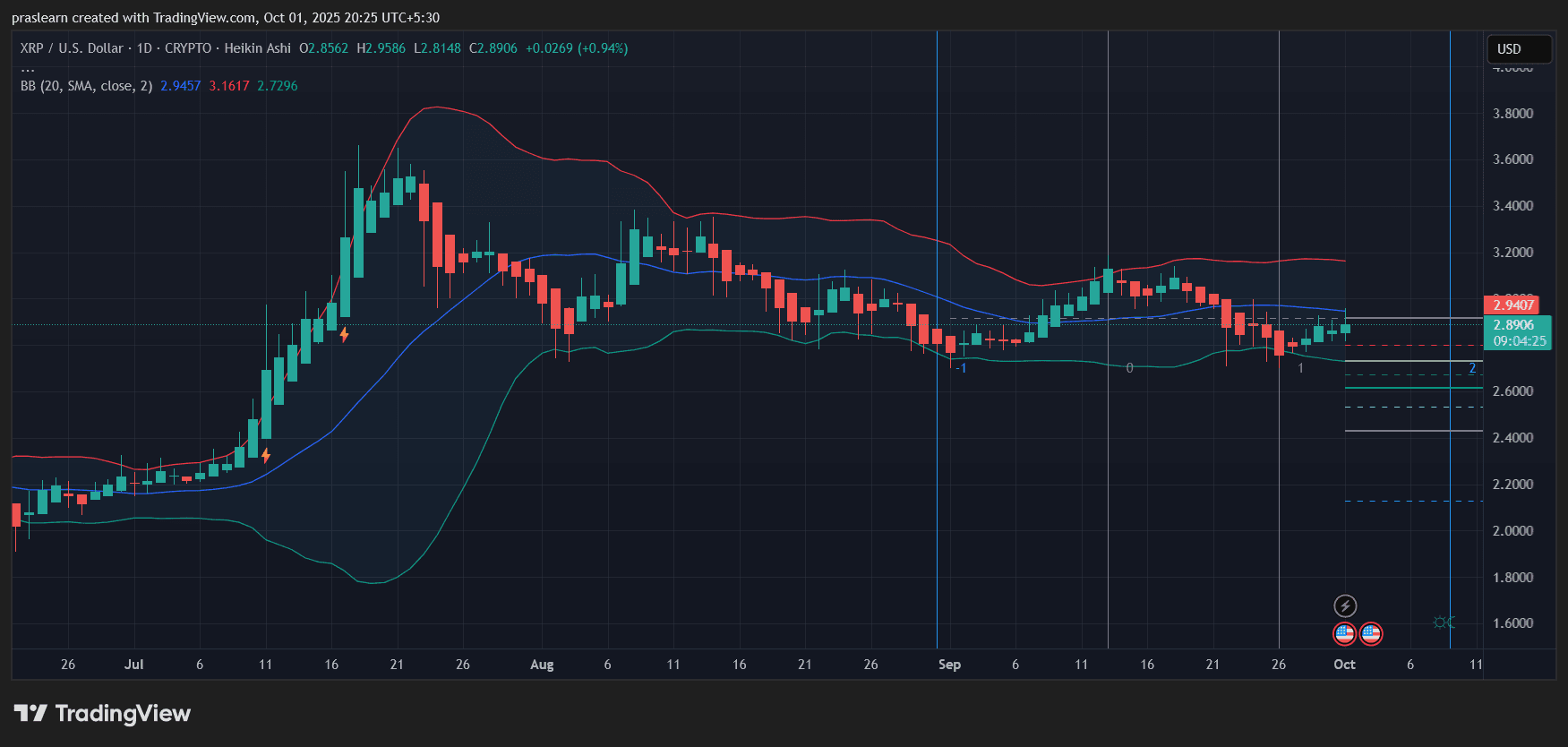Click the orange lightning marker near July 11
Screen dimensions: 1568x747
tap(266, 455)
